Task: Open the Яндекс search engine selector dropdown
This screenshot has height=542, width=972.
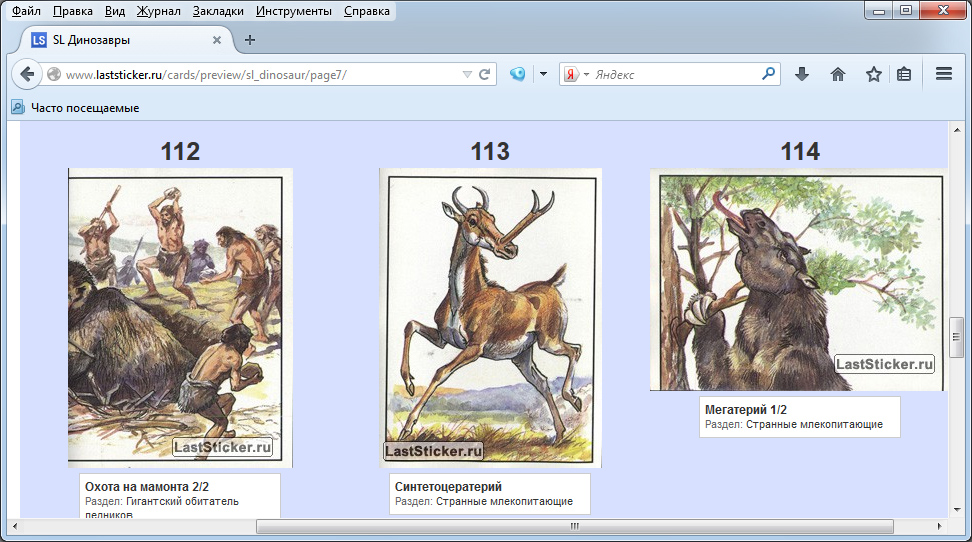Action: click(572, 74)
